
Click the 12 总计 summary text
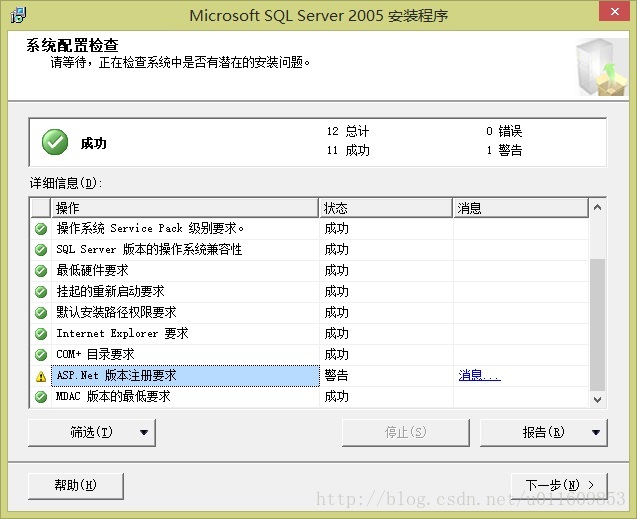point(348,131)
